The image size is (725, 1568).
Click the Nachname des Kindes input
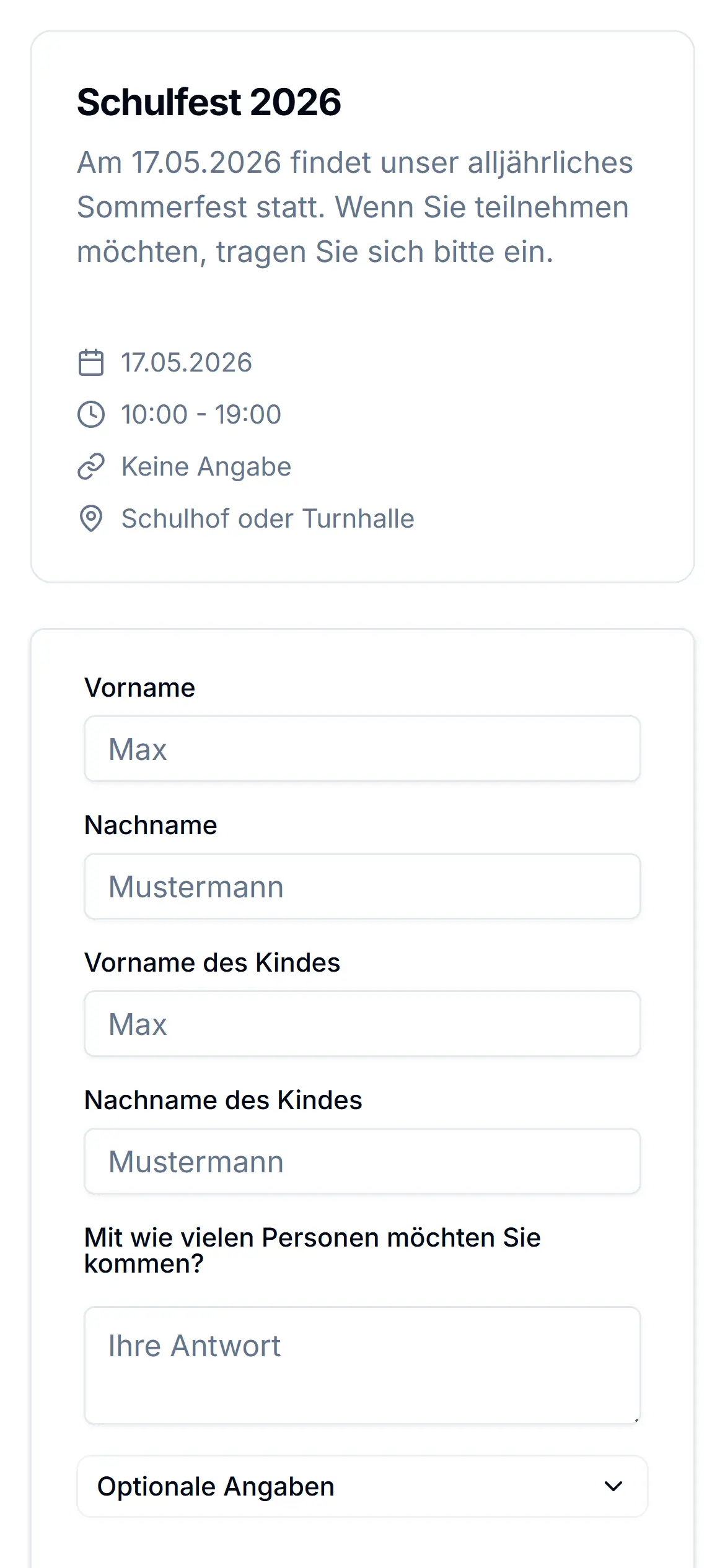coord(362,1161)
